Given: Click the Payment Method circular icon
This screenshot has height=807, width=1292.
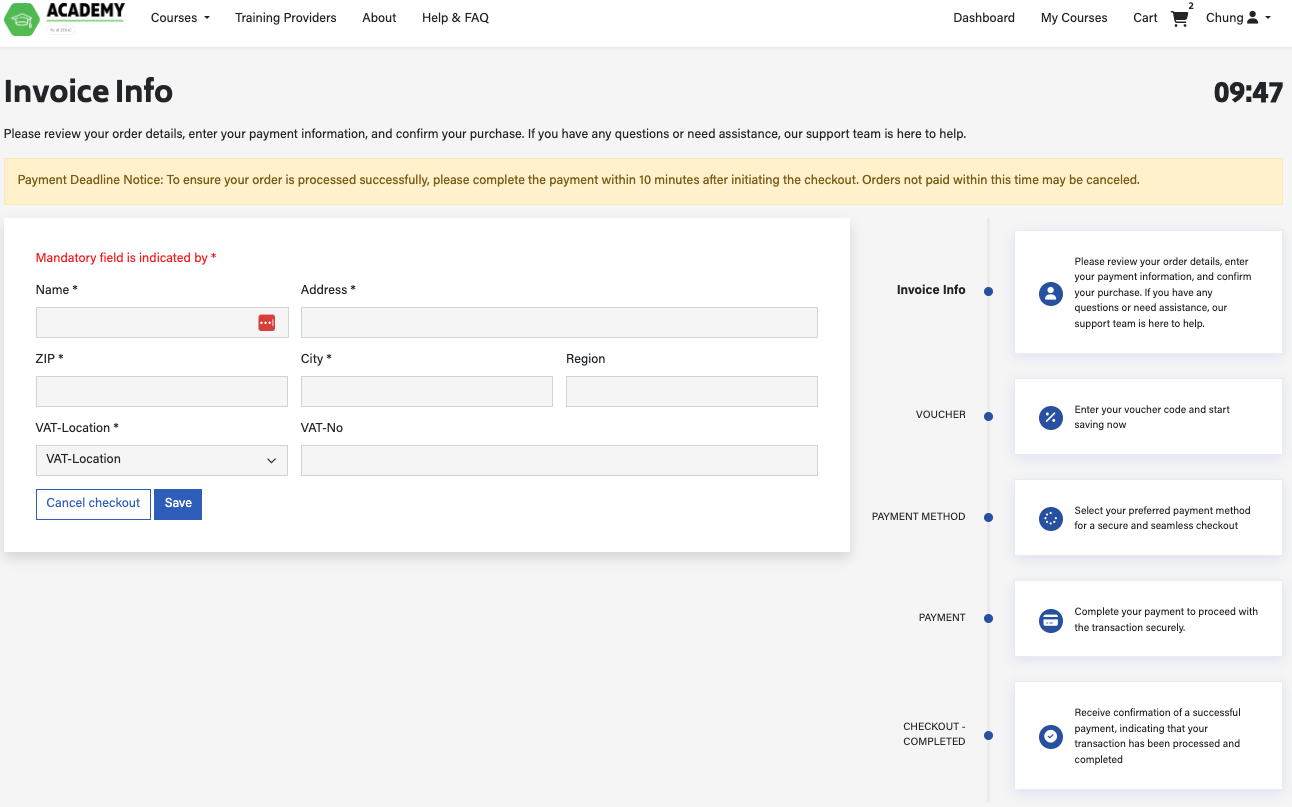Looking at the screenshot, I should pos(1050,519).
